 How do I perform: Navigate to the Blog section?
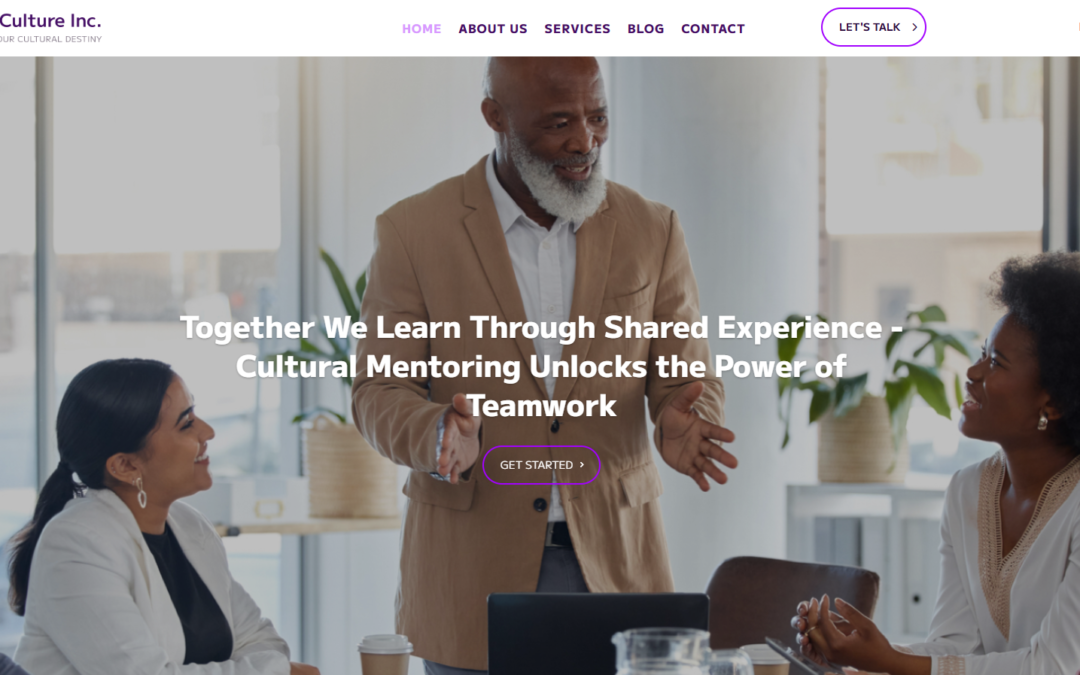point(645,29)
